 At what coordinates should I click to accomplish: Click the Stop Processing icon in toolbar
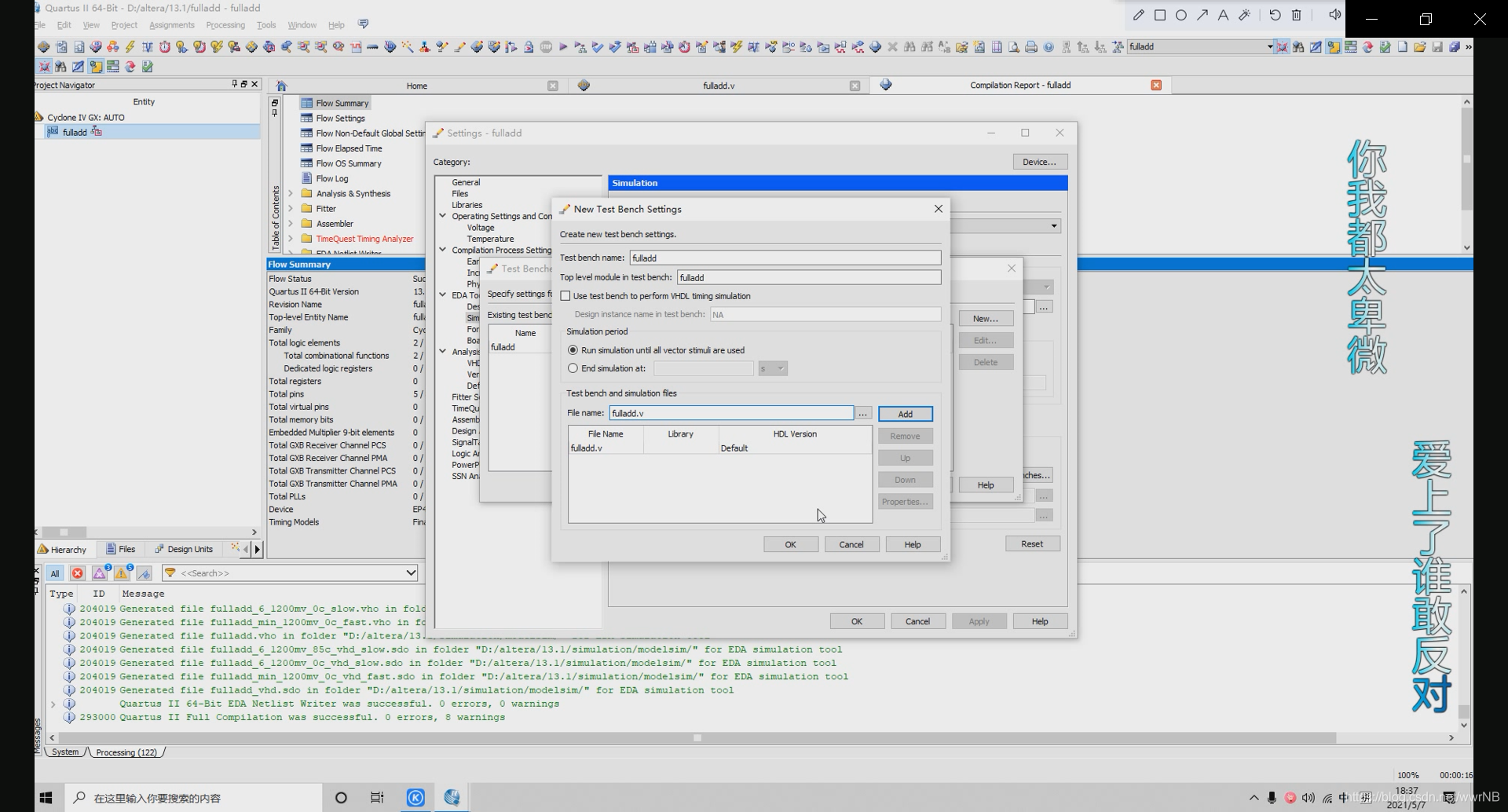(x=546, y=47)
